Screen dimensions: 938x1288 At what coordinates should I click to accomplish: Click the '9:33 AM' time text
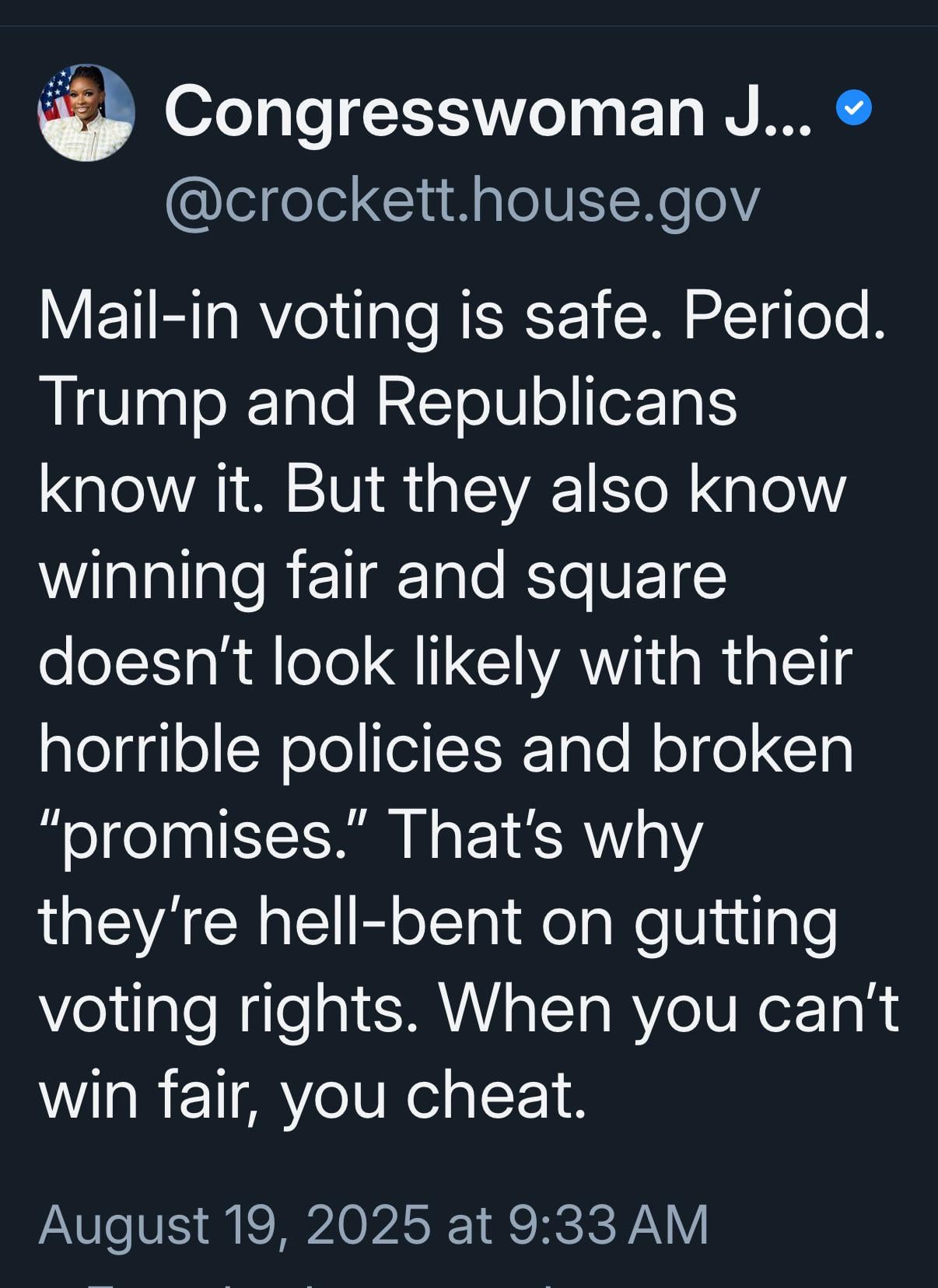point(608,1225)
